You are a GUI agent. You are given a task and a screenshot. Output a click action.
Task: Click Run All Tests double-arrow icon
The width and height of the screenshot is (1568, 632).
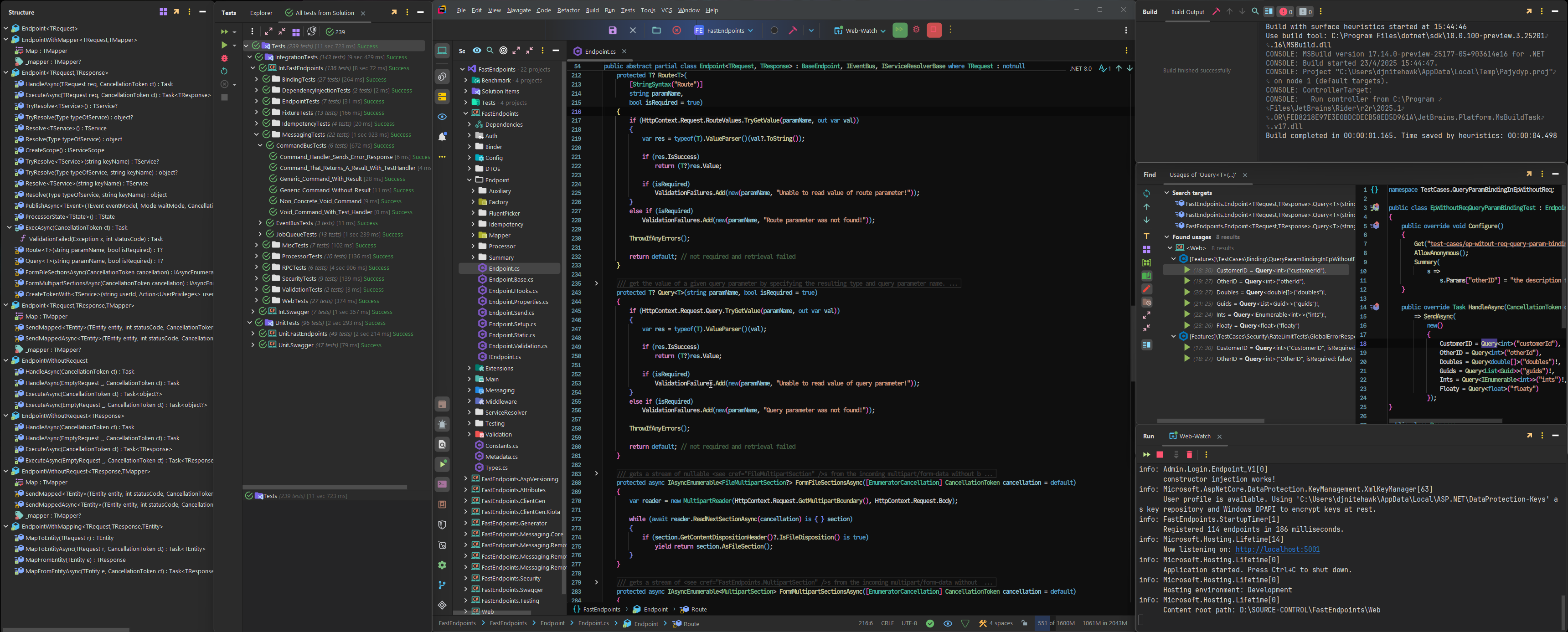tap(224, 31)
